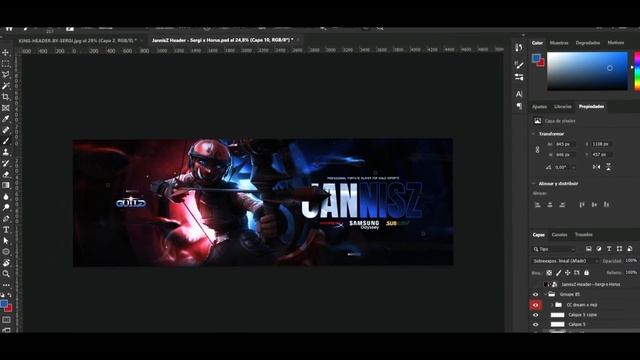The height and width of the screenshot is (360, 640).
Task: Toggle lock position
Action: [x=567, y=273]
